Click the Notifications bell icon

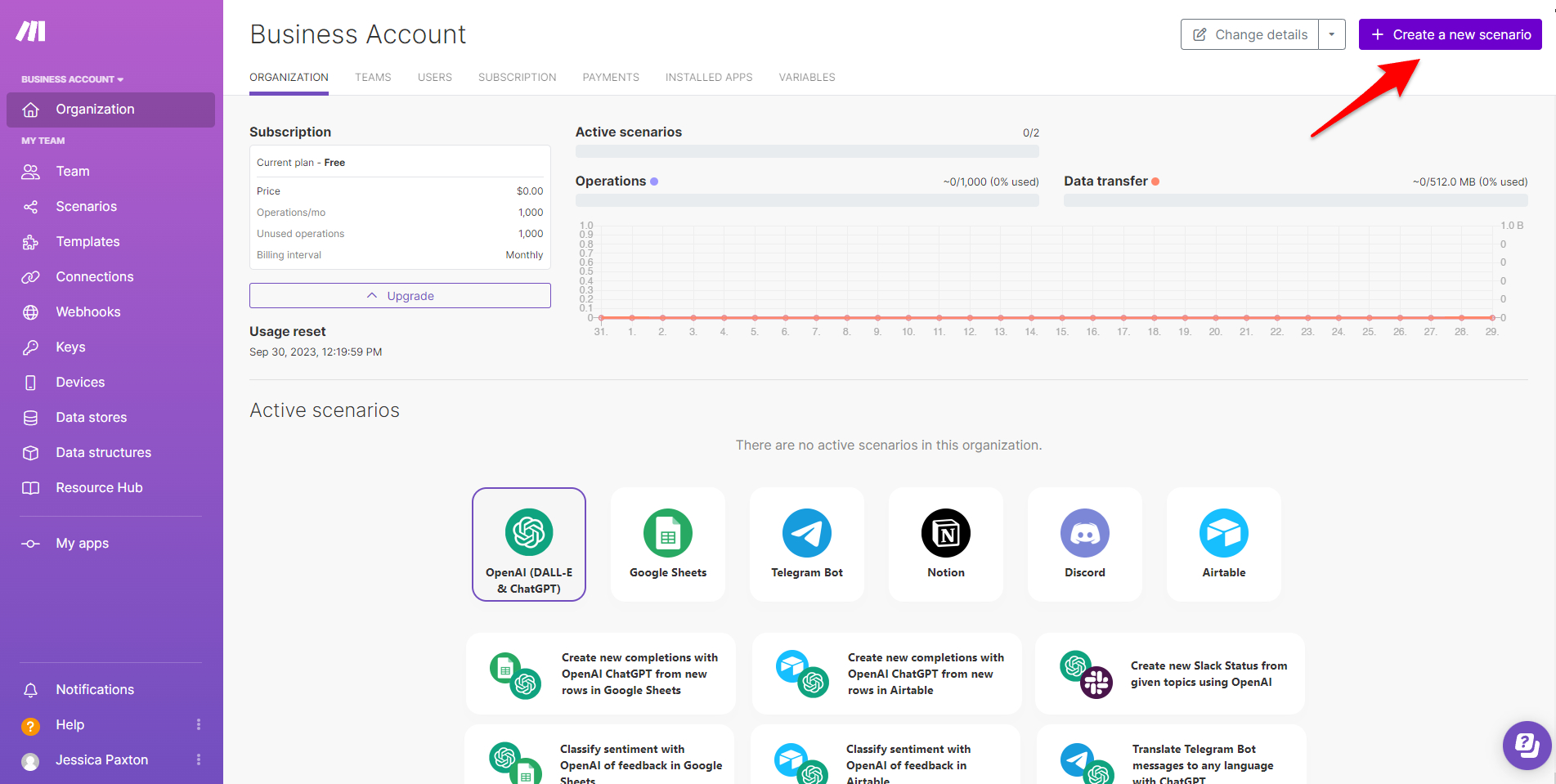click(x=30, y=690)
